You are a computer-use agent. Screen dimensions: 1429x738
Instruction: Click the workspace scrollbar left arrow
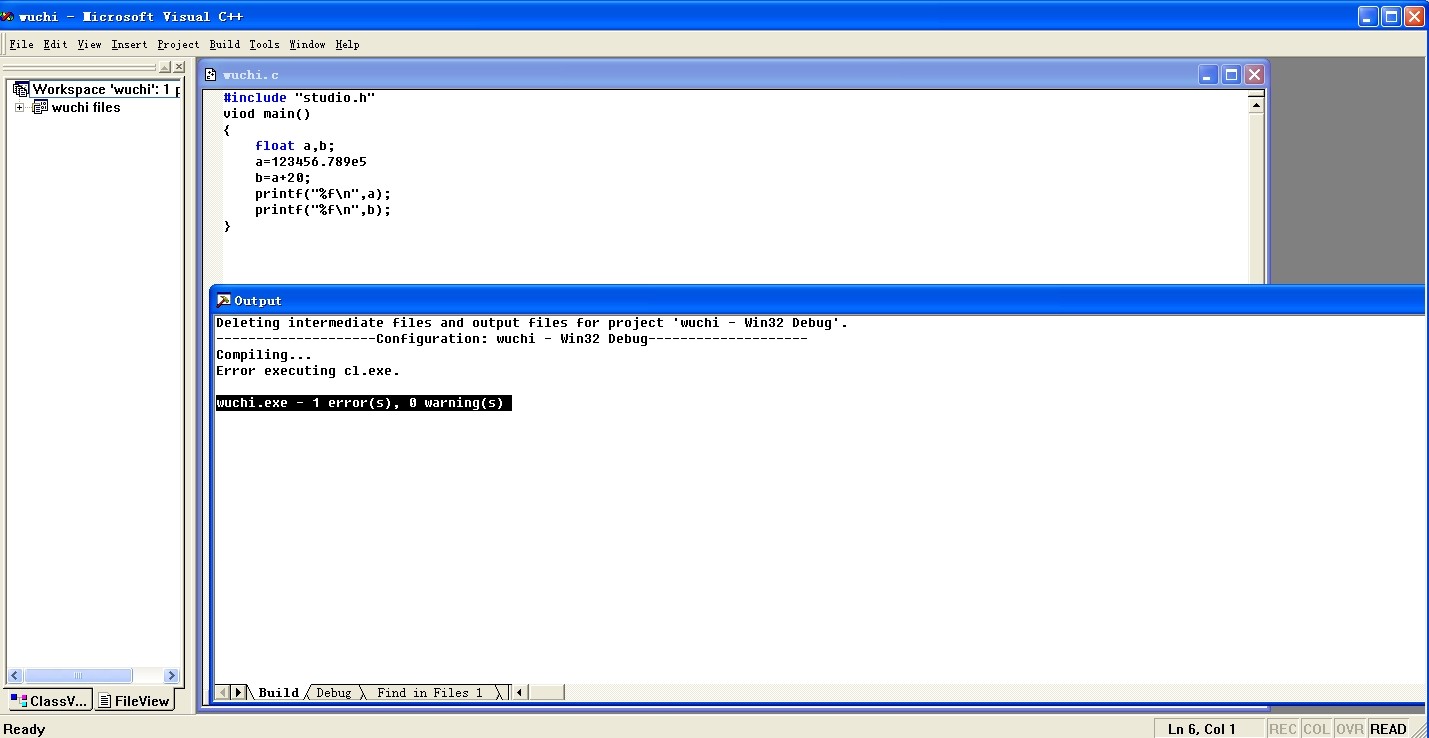(x=14, y=675)
